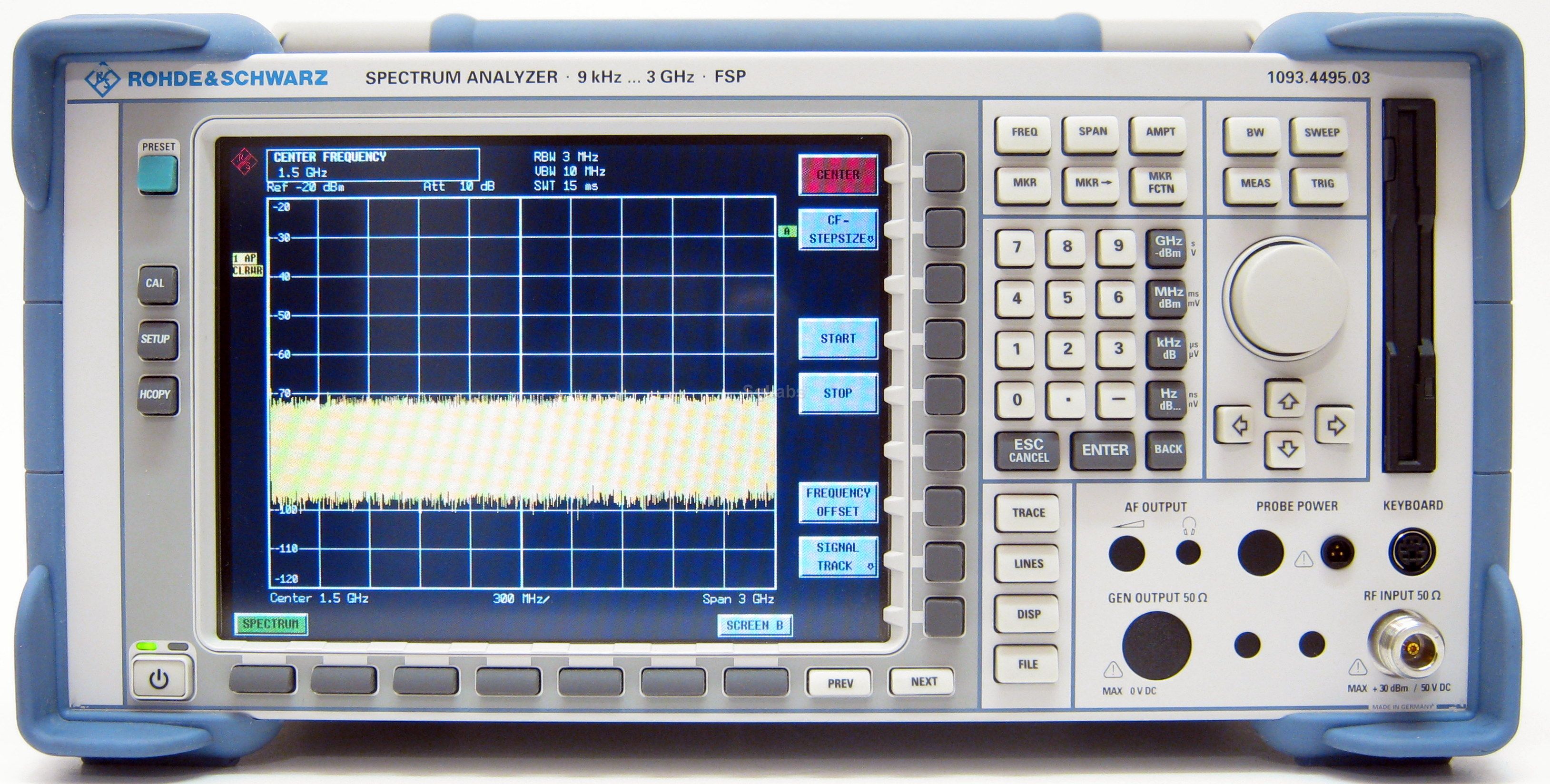This screenshot has height=784, width=1550.
Task: Open the SPAN menu key
Action: point(1092,133)
